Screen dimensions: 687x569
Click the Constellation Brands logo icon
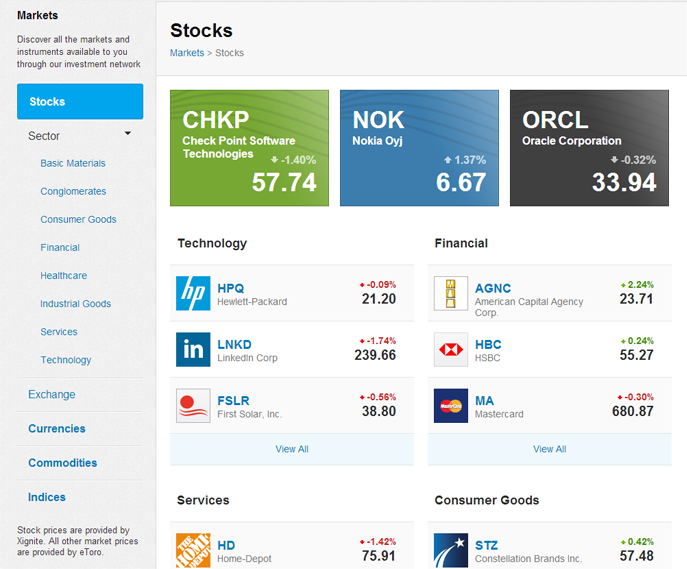pos(451,550)
